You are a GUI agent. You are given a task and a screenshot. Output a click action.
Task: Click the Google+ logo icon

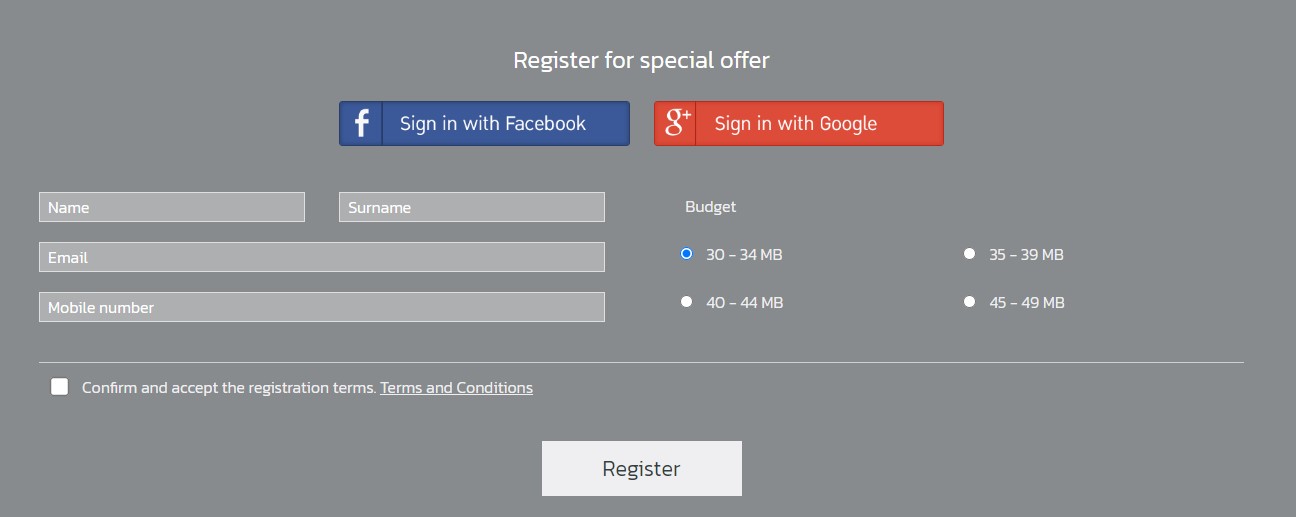675,124
